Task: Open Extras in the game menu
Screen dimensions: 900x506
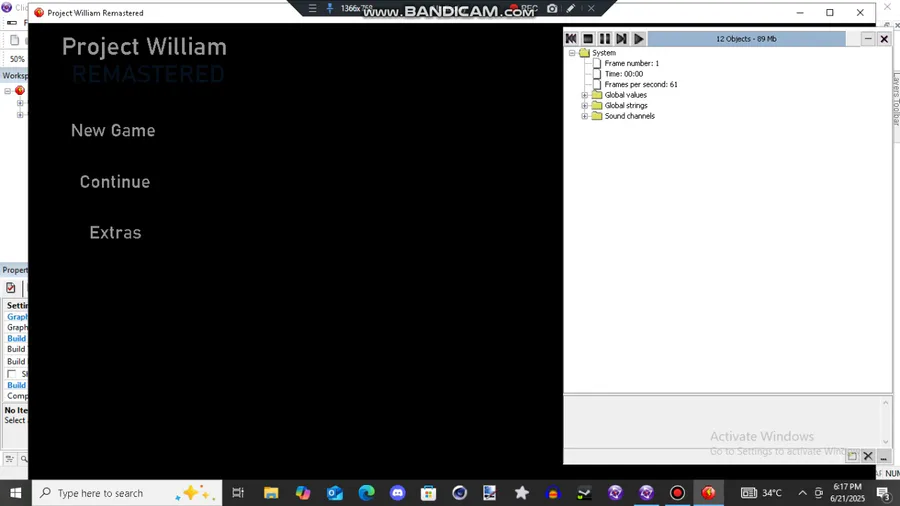Action: click(115, 232)
